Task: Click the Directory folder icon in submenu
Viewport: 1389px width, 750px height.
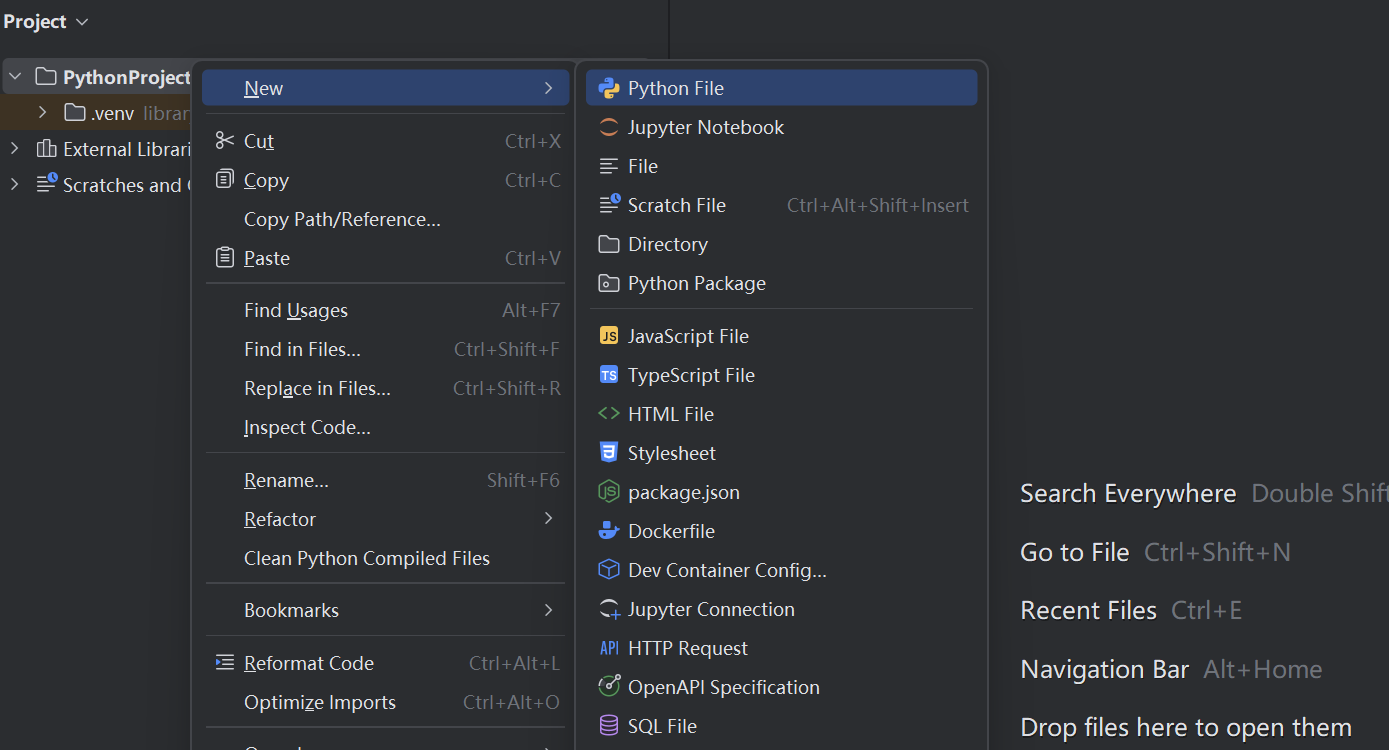Action: pos(608,244)
